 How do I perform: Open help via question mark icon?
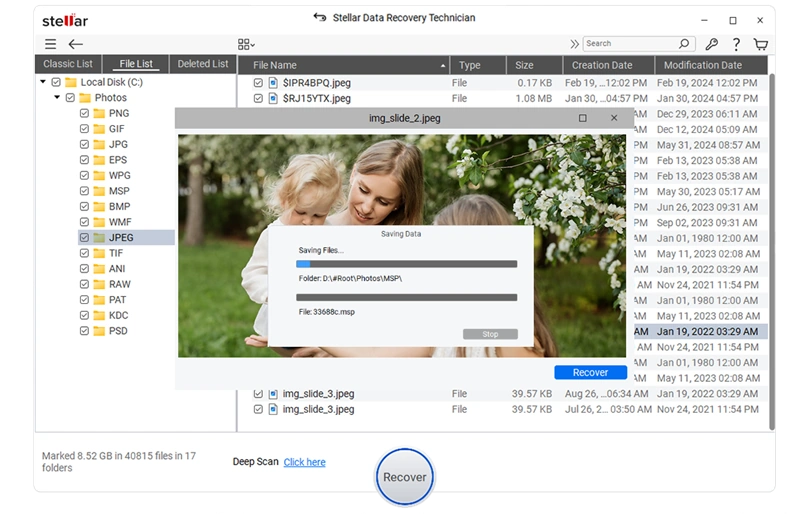(736, 44)
